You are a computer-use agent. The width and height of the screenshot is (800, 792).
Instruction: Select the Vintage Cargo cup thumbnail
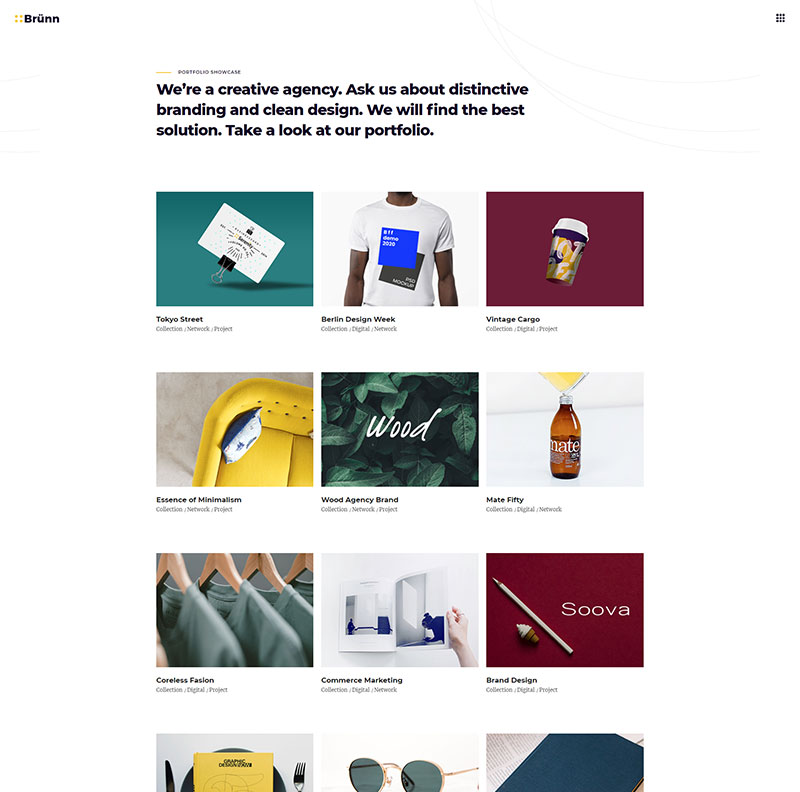click(565, 249)
